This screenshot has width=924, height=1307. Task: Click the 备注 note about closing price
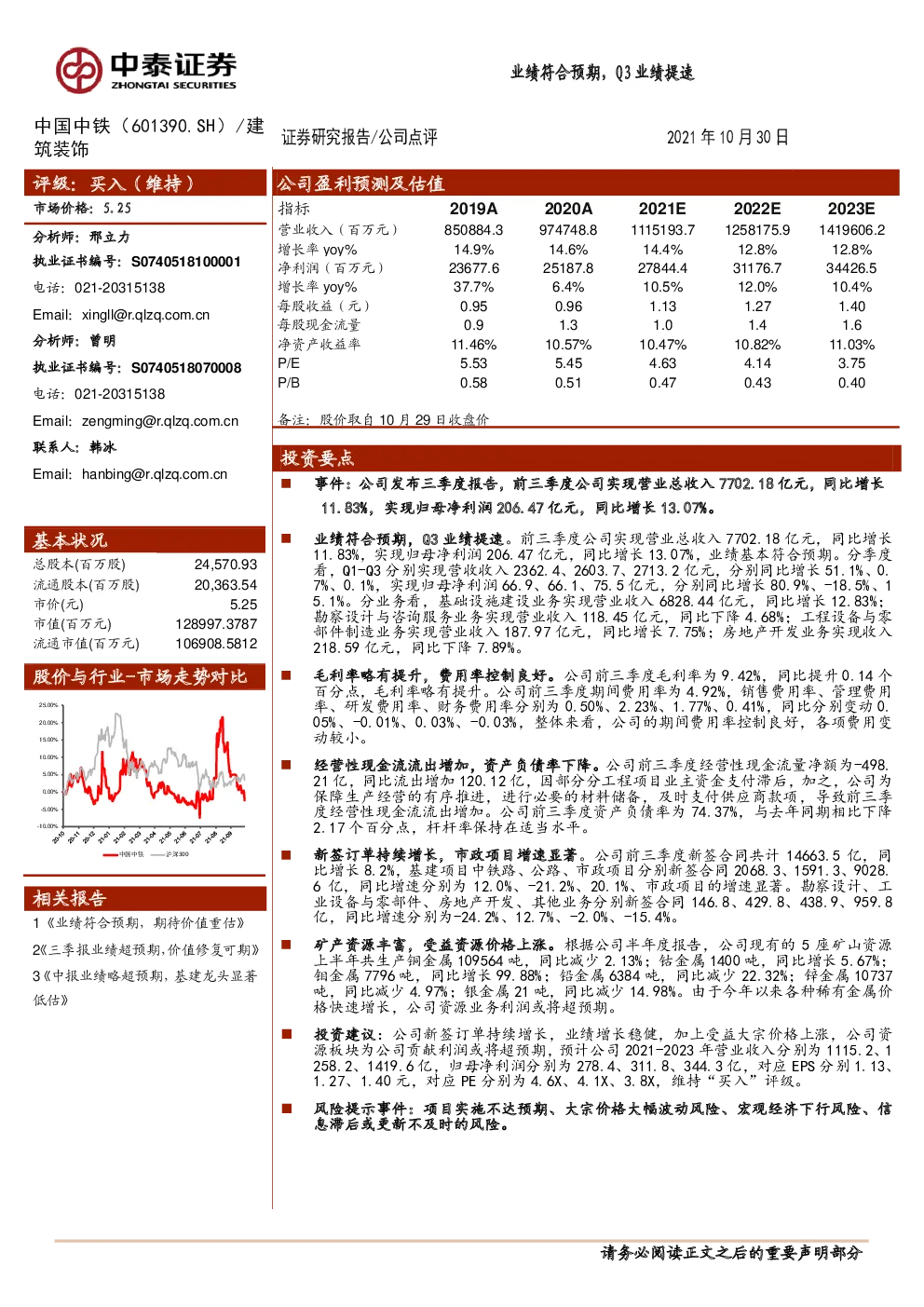click(384, 420)
